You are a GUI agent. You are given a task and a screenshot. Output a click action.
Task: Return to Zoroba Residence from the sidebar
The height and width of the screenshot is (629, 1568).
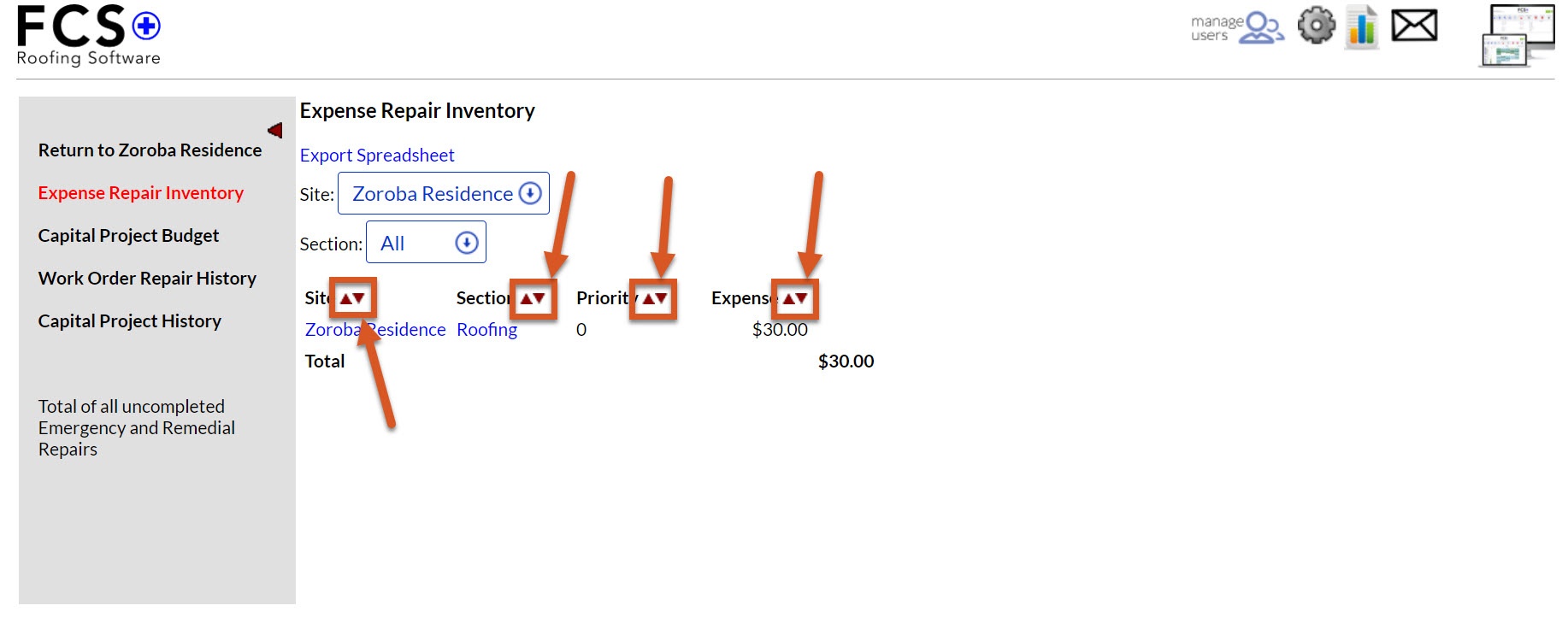tap(150, 150)
